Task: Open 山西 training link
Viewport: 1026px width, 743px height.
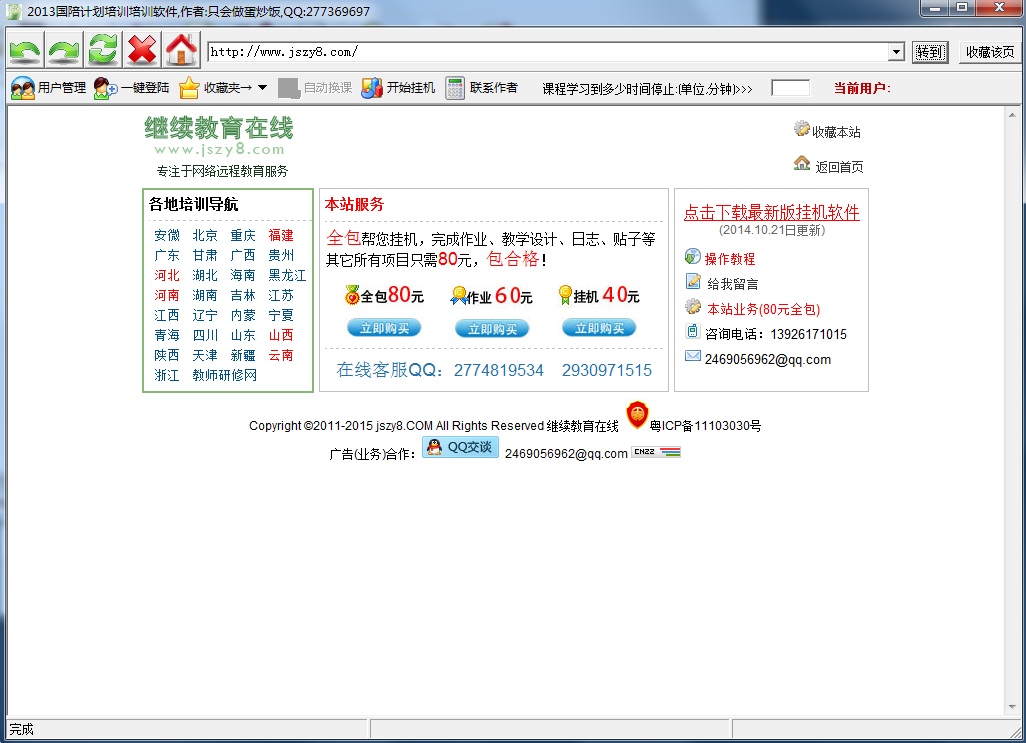Action: tap(281, 335)
